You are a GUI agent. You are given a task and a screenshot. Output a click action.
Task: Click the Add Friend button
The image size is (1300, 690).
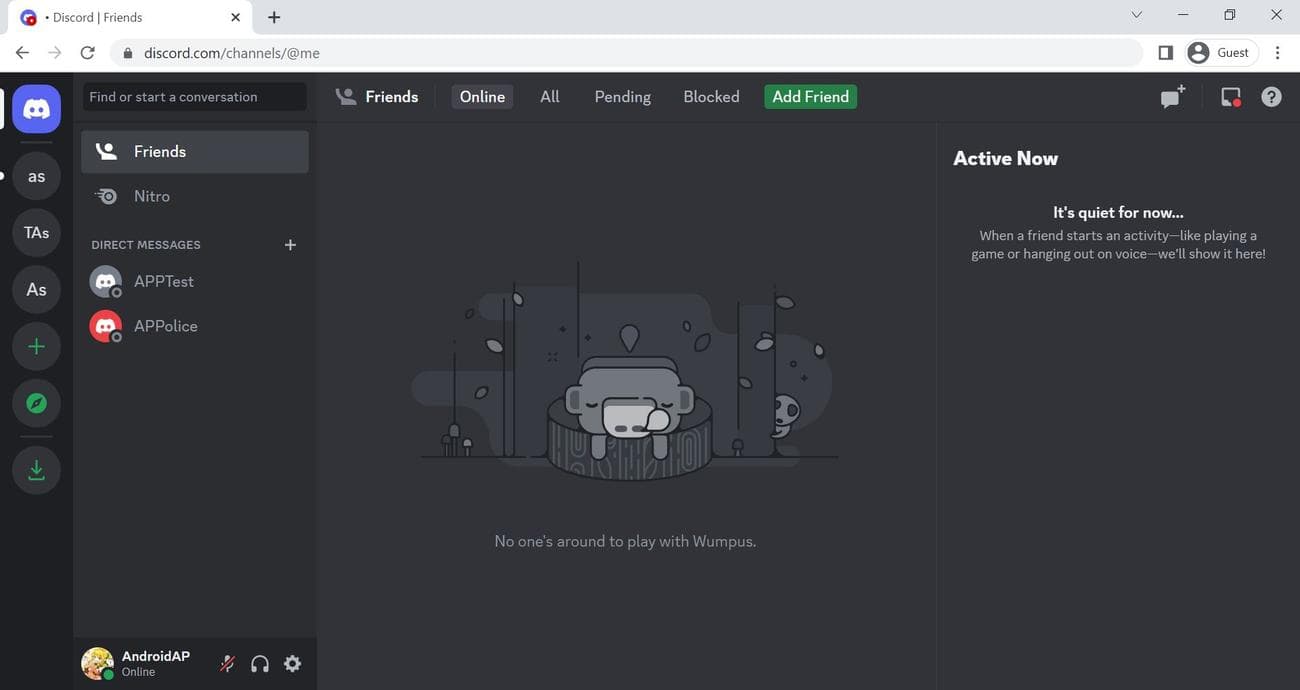click(x=809, y=96)
